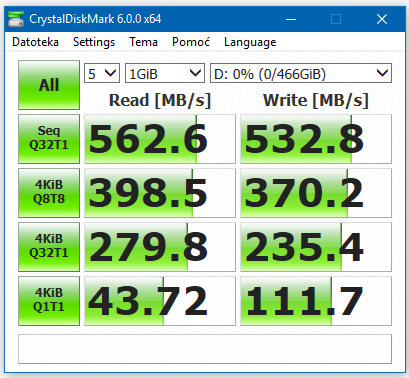Close the CrystalDiskMark window

[x=382, y=19]
